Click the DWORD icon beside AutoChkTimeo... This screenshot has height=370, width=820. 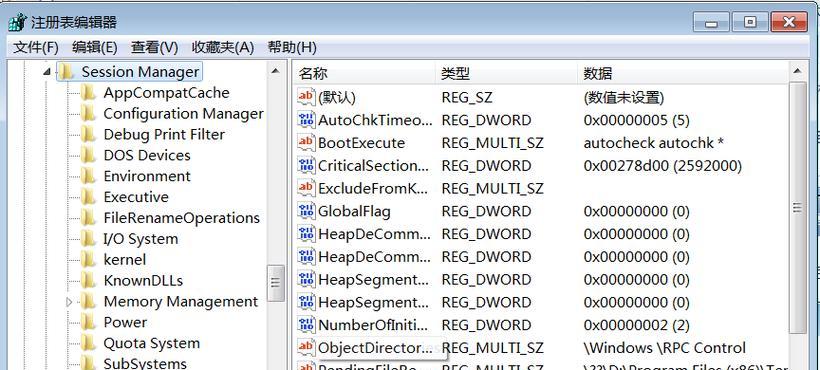coord(306,120)
